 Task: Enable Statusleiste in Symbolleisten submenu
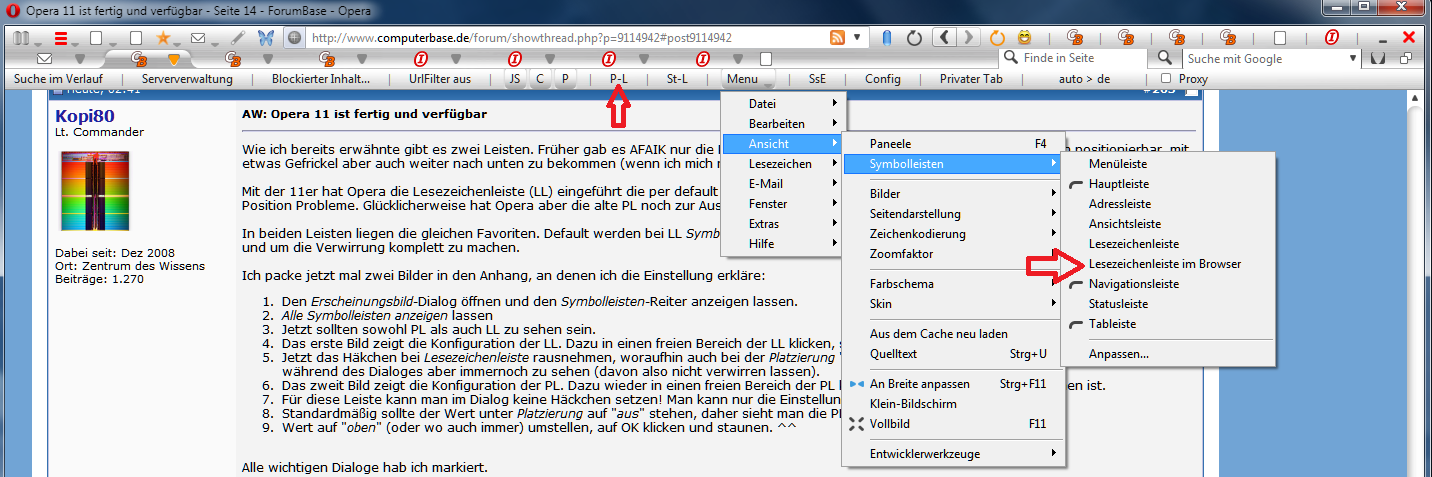[x=1167, y=304]
